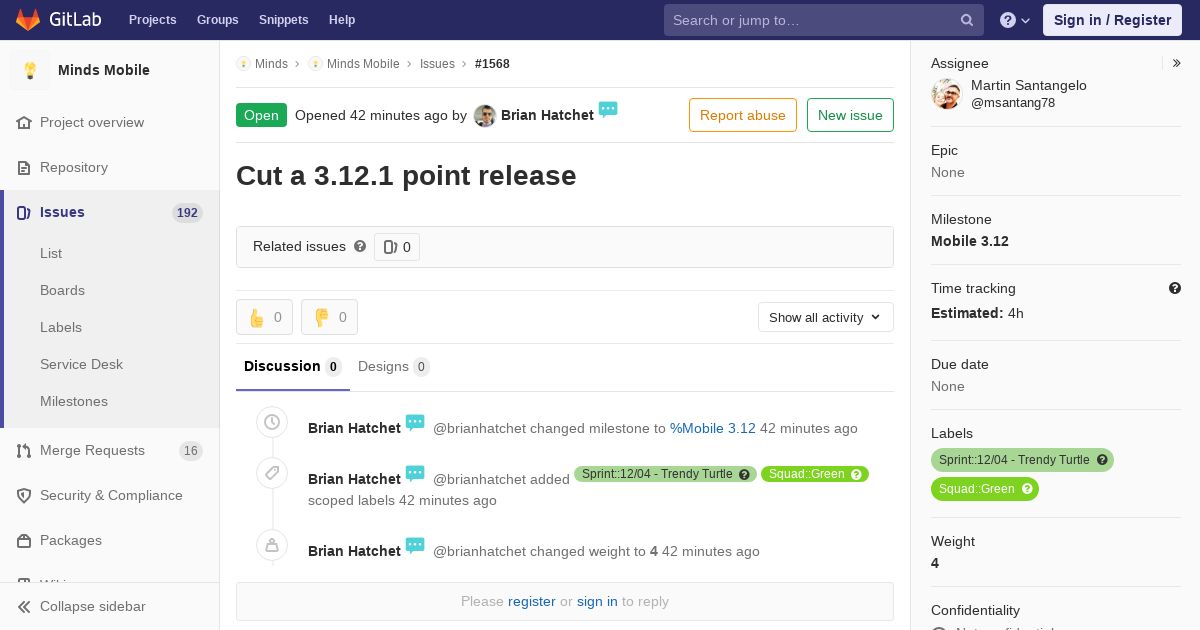Click Sprint::12/04 label in activity feed
Viewport: 1200px width, 630px height.
(x=664, y=474)
